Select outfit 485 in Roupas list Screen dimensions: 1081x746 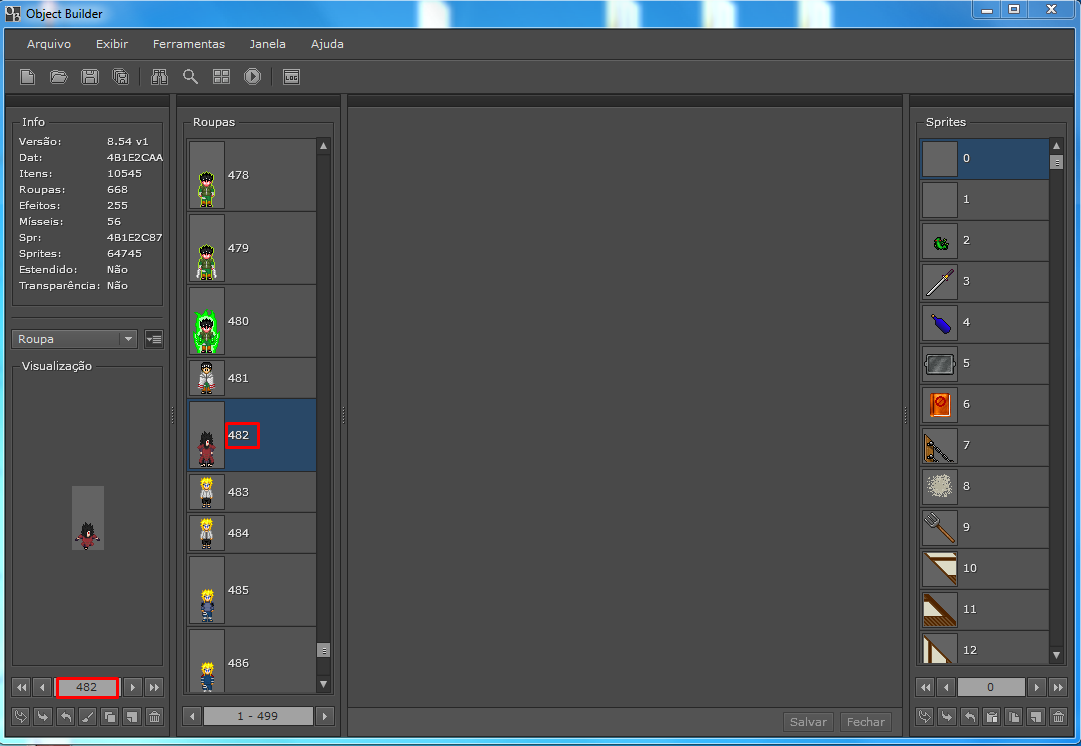[251, 590]
